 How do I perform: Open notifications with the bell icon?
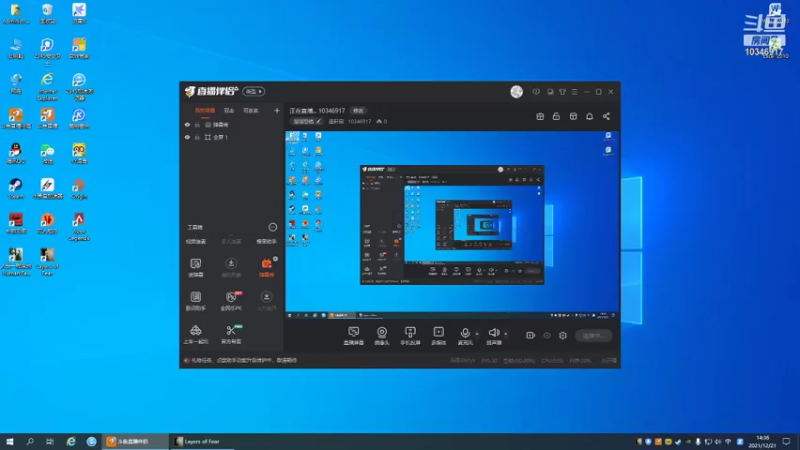[589, 116]
